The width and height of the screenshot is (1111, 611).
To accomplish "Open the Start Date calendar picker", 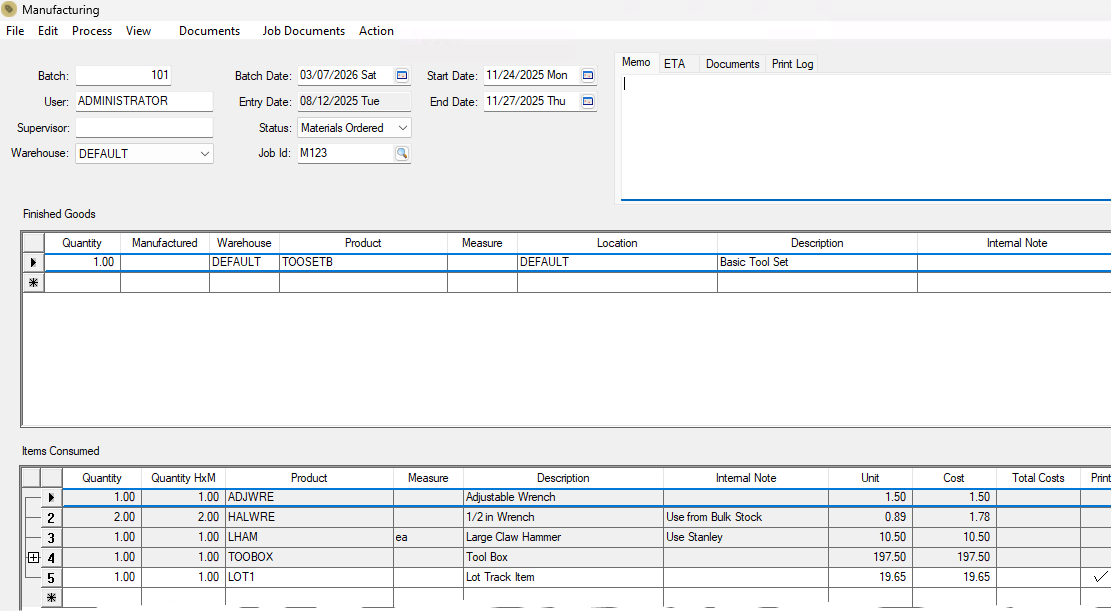I will (588, 75).
